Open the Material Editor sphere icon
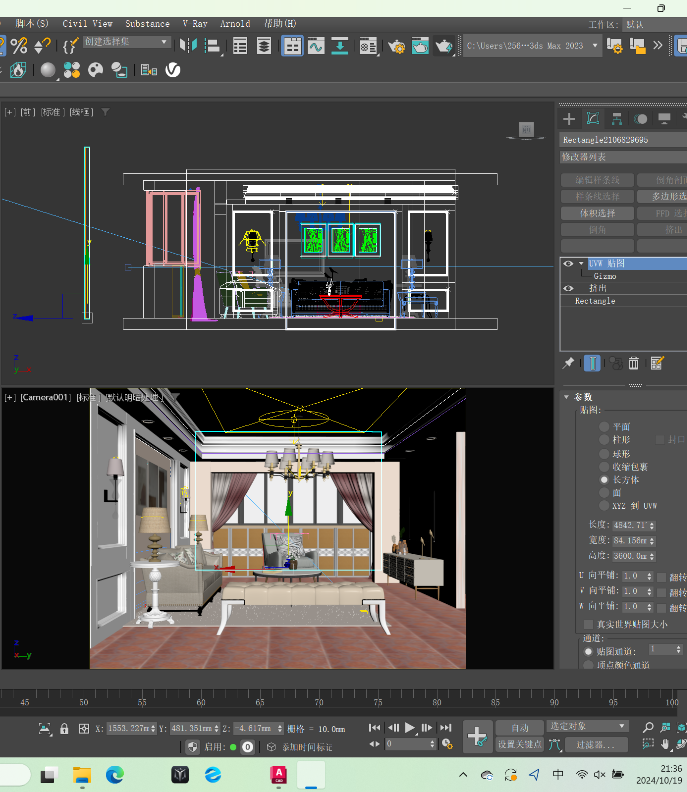 coord(48,70)
